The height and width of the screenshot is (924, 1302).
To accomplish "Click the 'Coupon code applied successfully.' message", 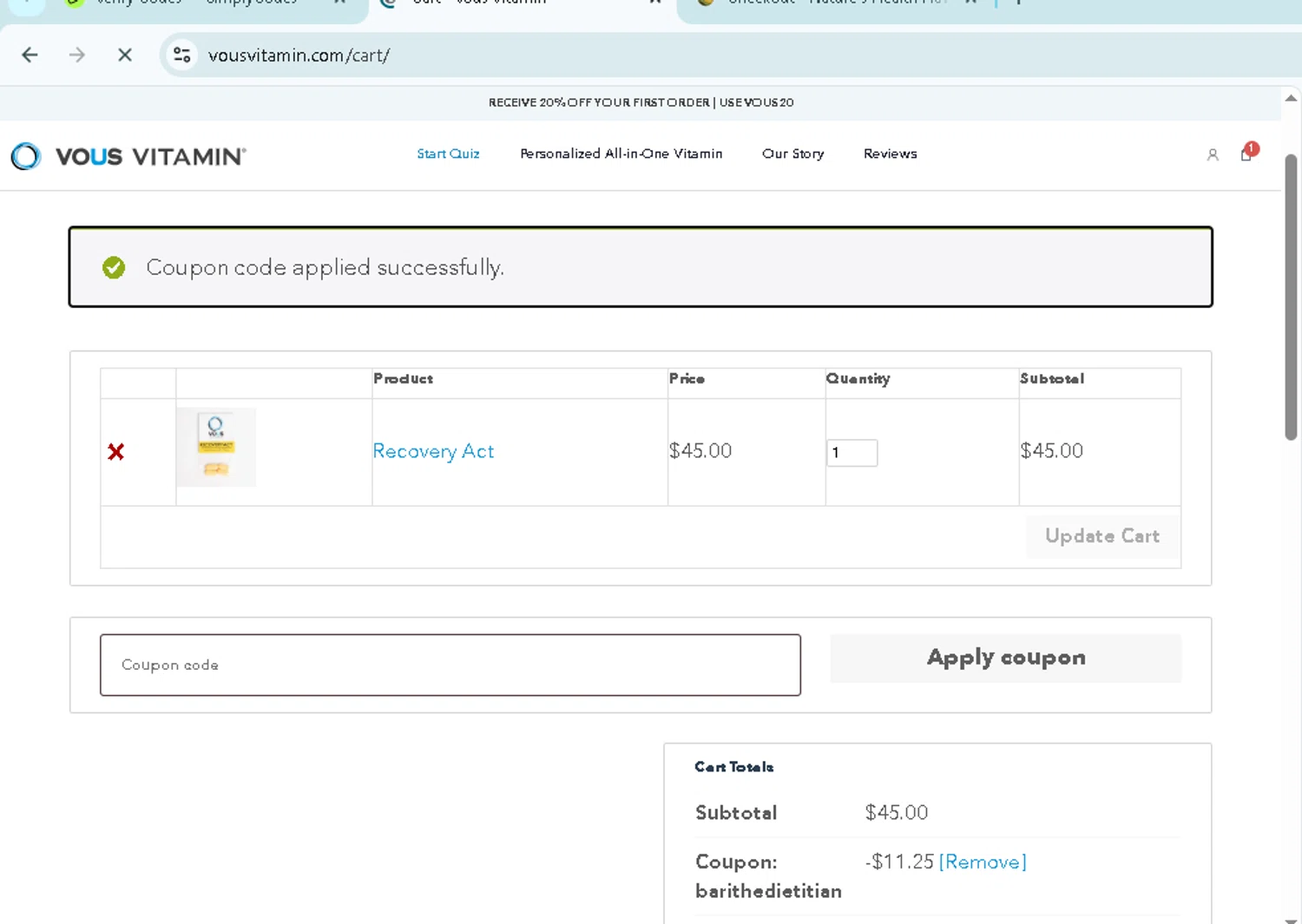I will 325,267.
